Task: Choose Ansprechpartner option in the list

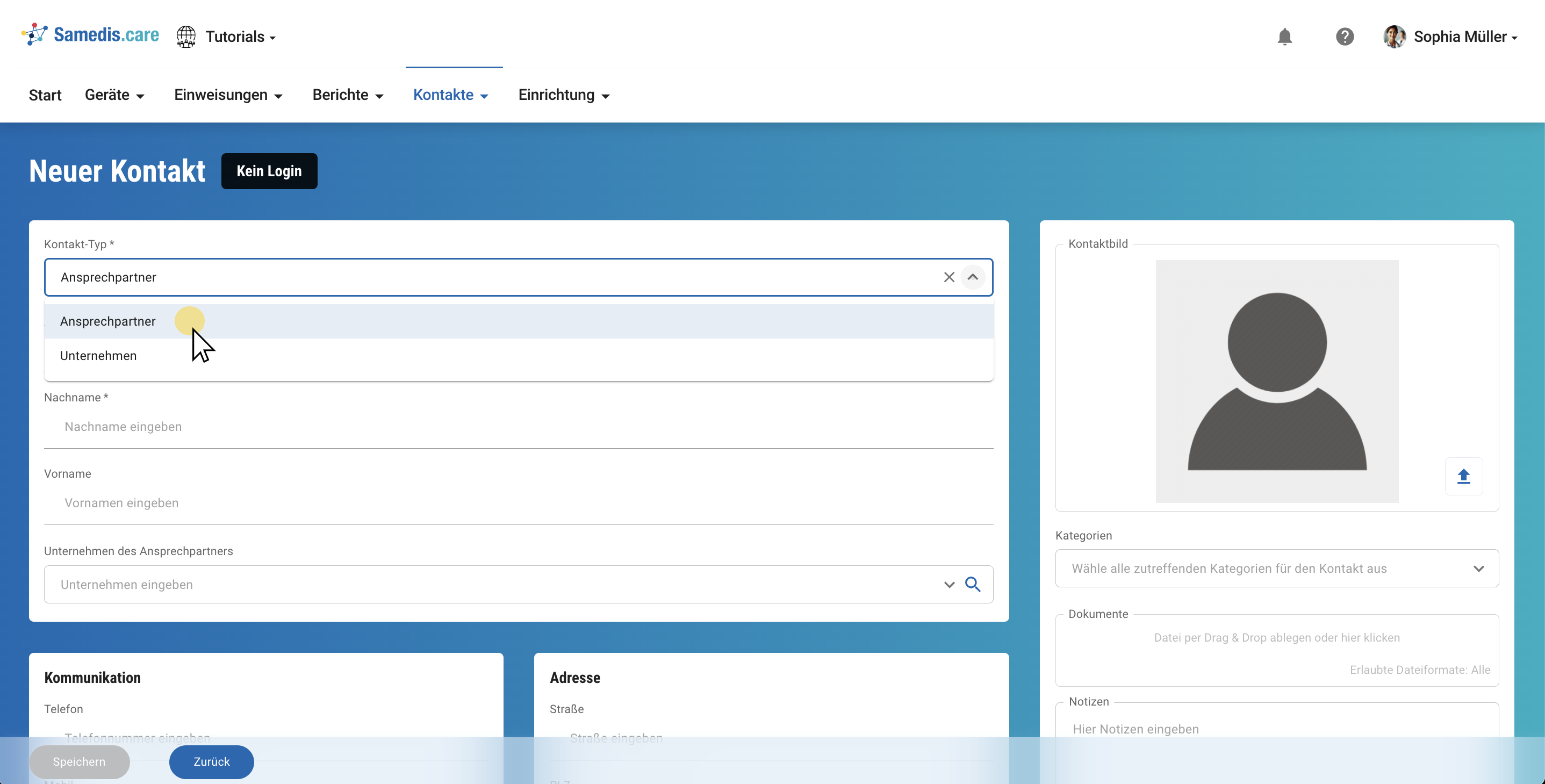Action: [108, 321]
